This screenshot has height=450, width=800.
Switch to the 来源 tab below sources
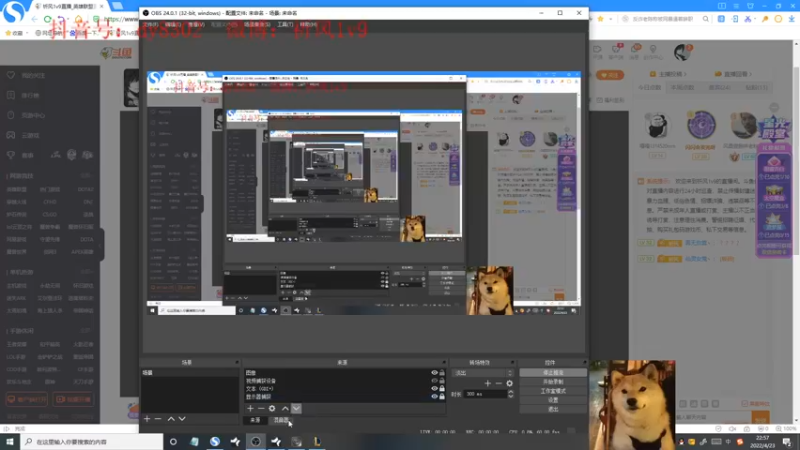256,420
